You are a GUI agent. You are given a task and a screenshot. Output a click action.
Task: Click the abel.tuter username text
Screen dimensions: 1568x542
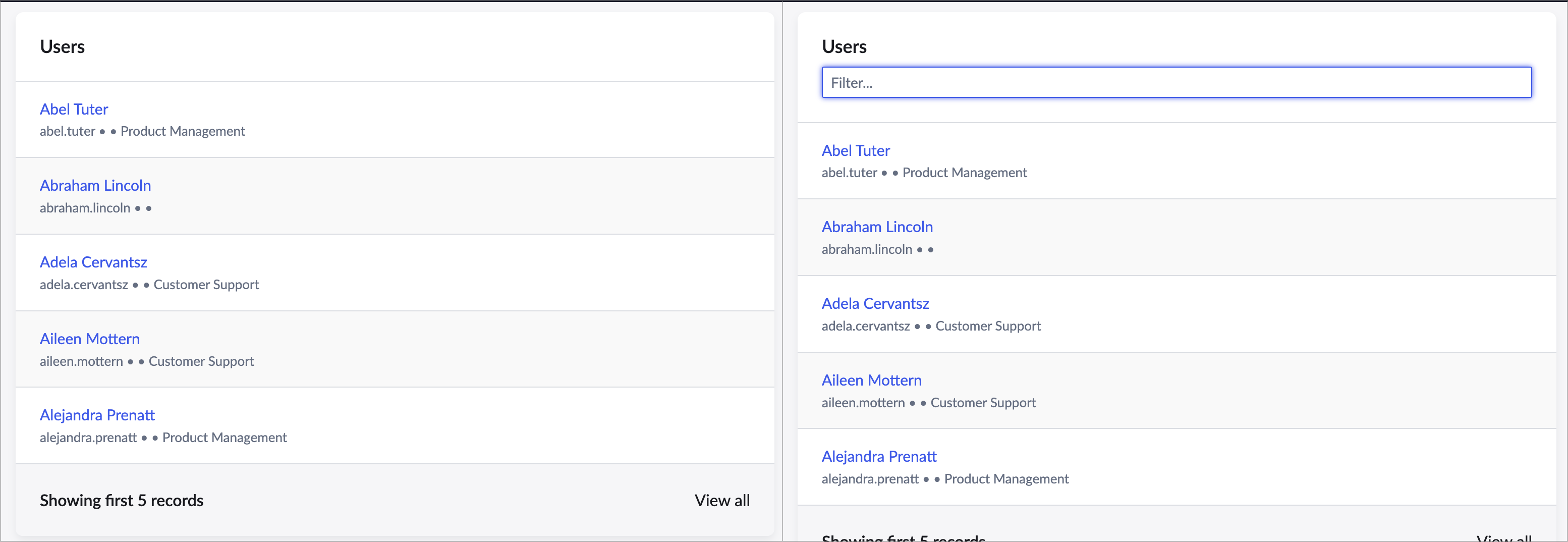pyautogui.click(x=67, y=131)
